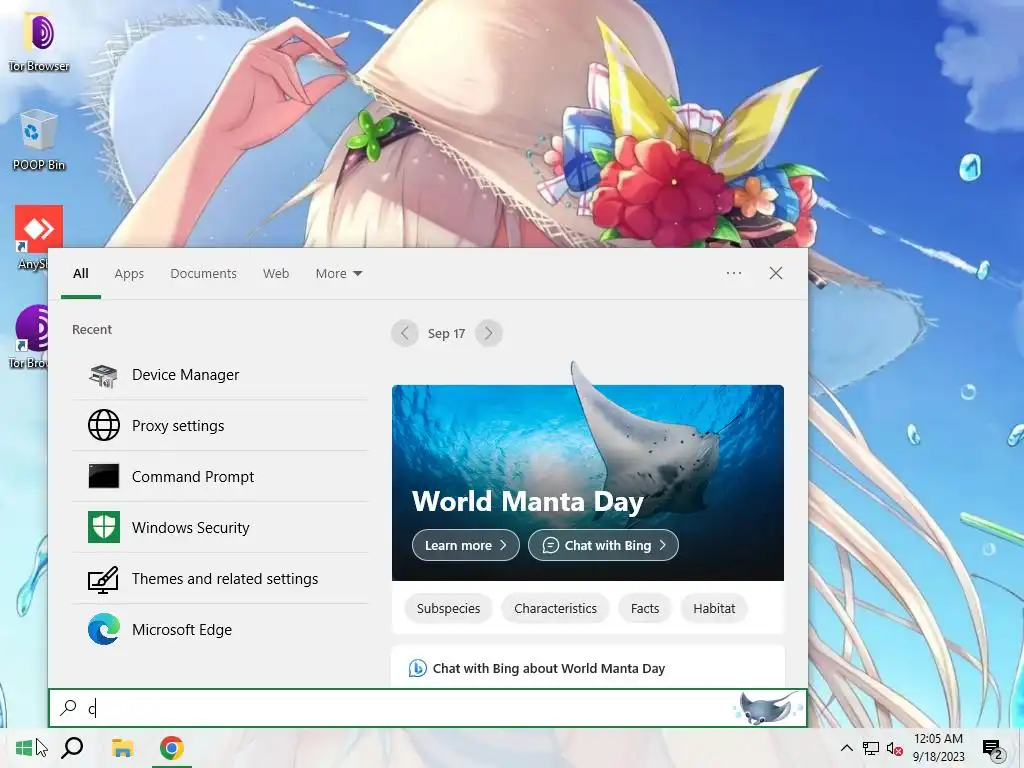Open the network icon in system tray

(x=871, y=748)
